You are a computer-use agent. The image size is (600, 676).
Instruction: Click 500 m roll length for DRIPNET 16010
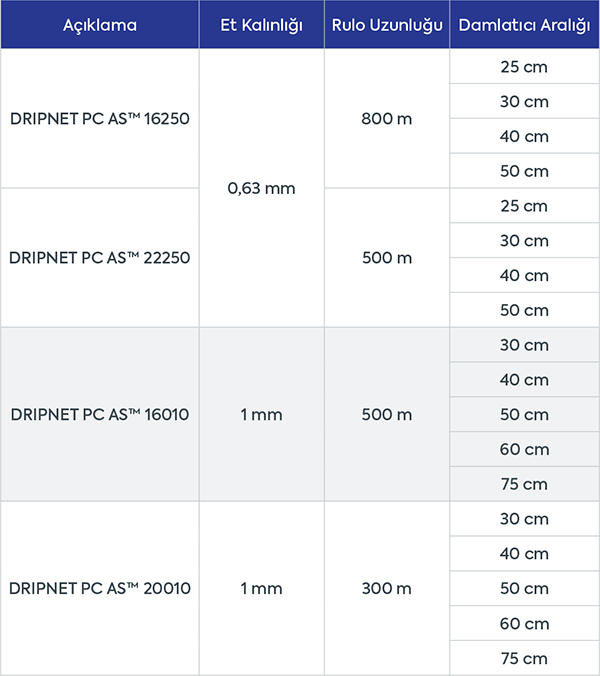click(386, 414)
